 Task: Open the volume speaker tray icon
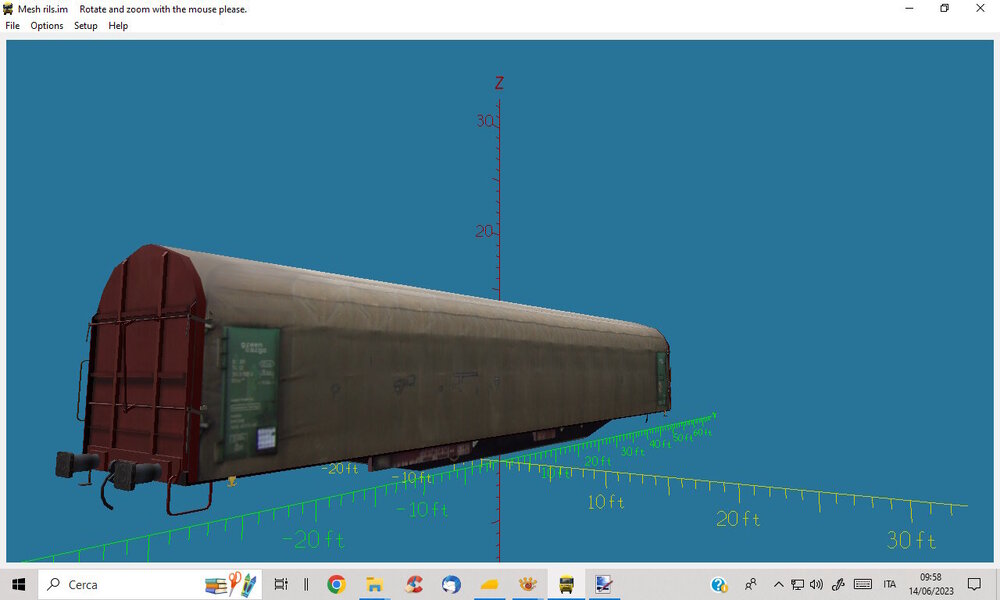pos(816,584)
